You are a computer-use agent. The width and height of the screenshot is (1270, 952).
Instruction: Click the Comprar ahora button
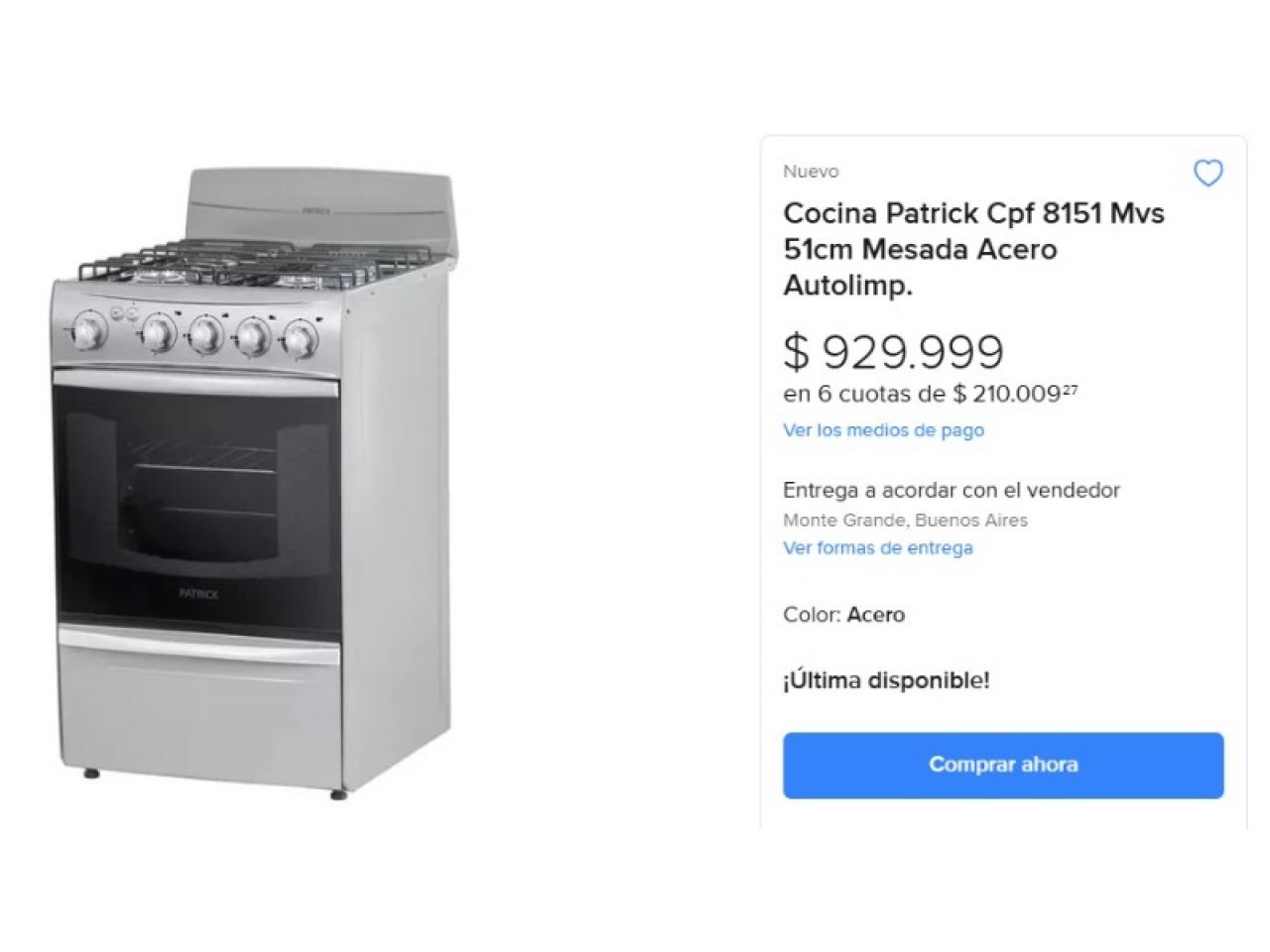tap(1003, 765)
